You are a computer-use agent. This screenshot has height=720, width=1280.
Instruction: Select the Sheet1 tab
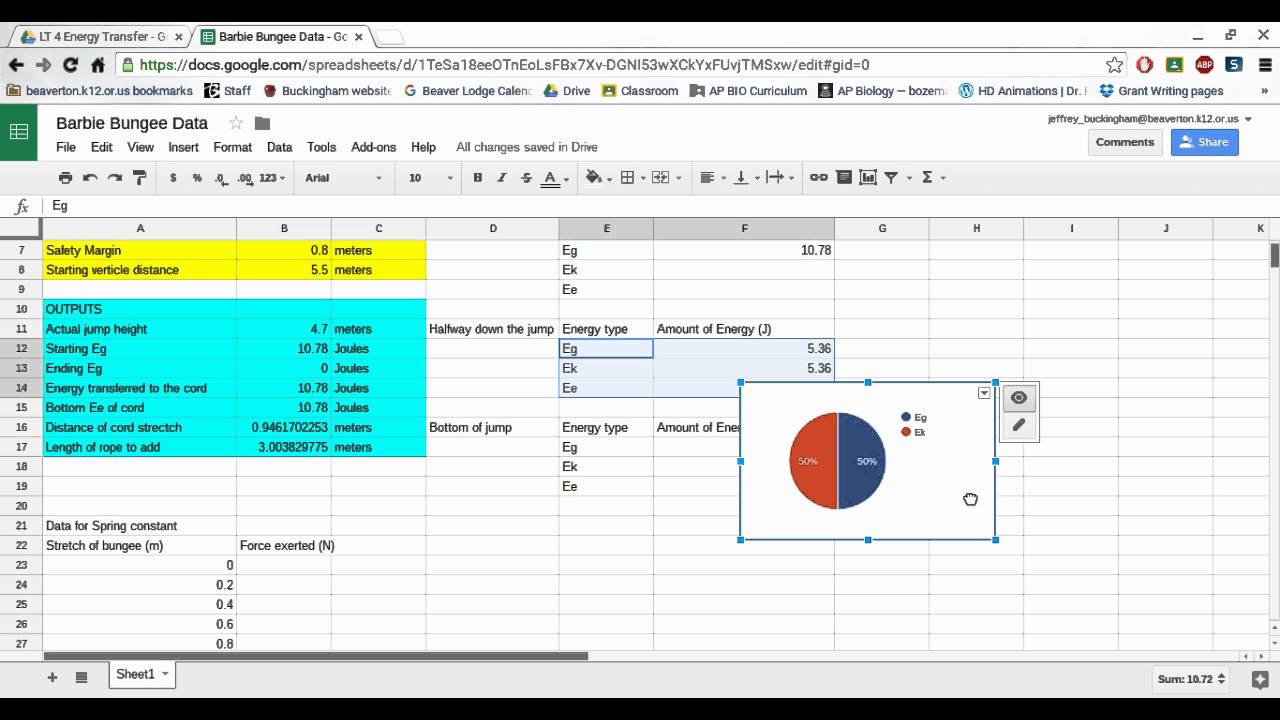pyautogui.click(x=140, y=674)
